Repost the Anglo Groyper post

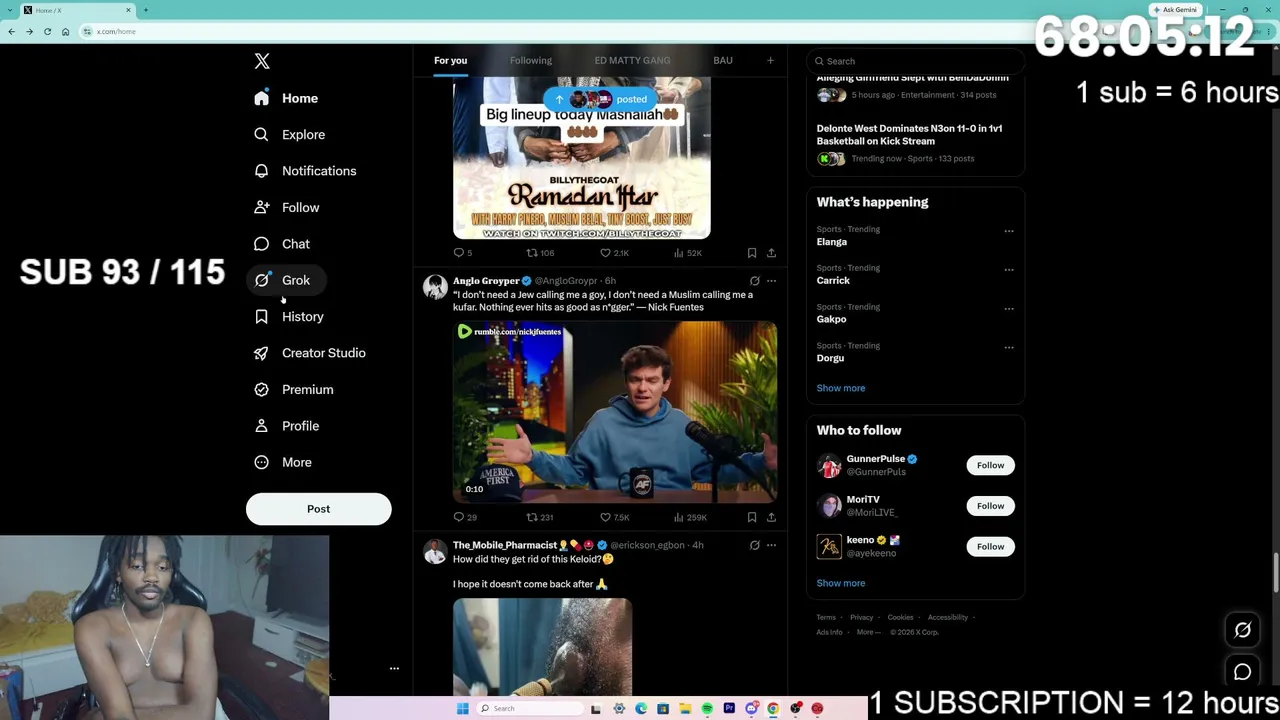tap(540, 517)
